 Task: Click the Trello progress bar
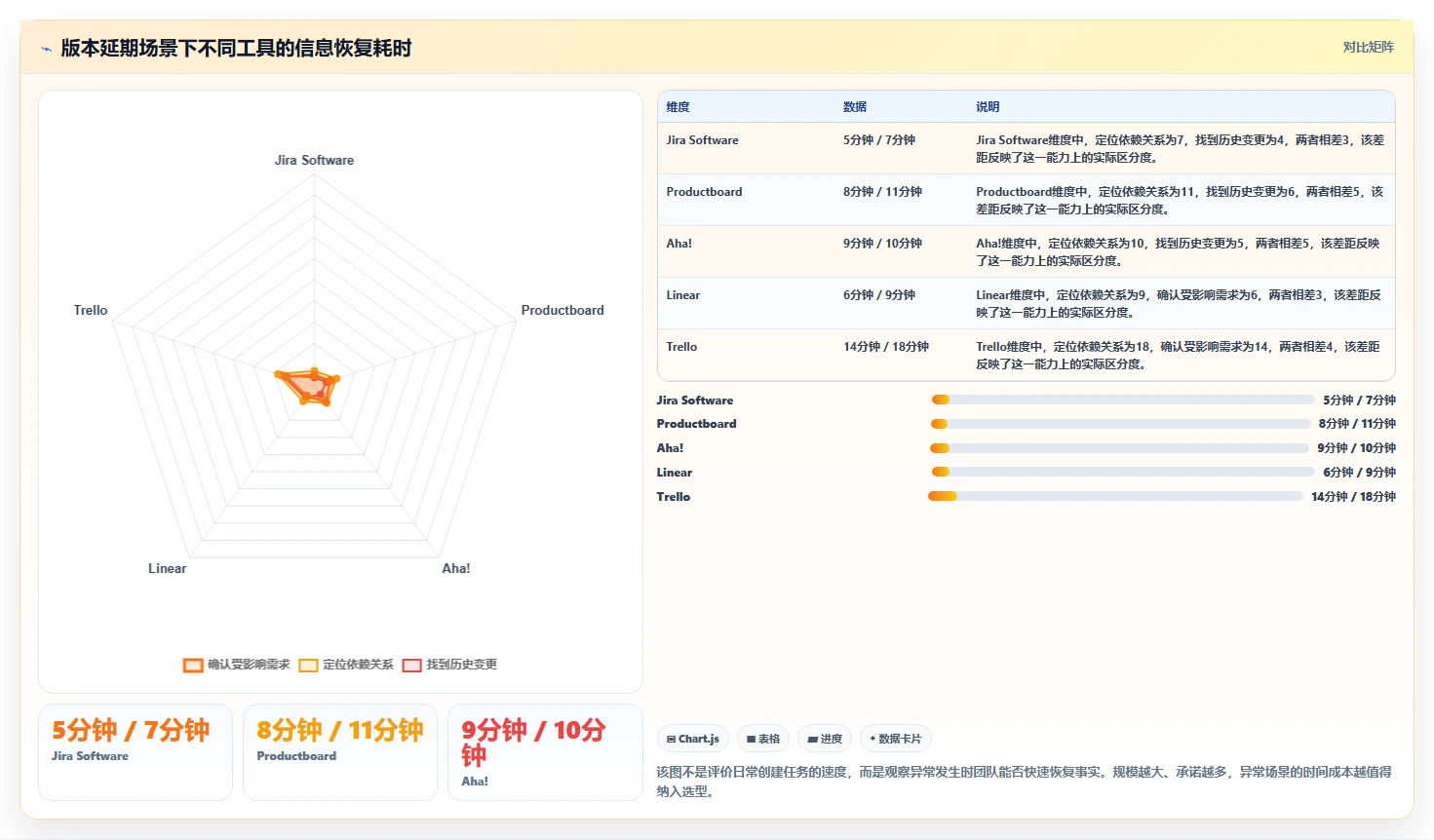click(1115, 496)
